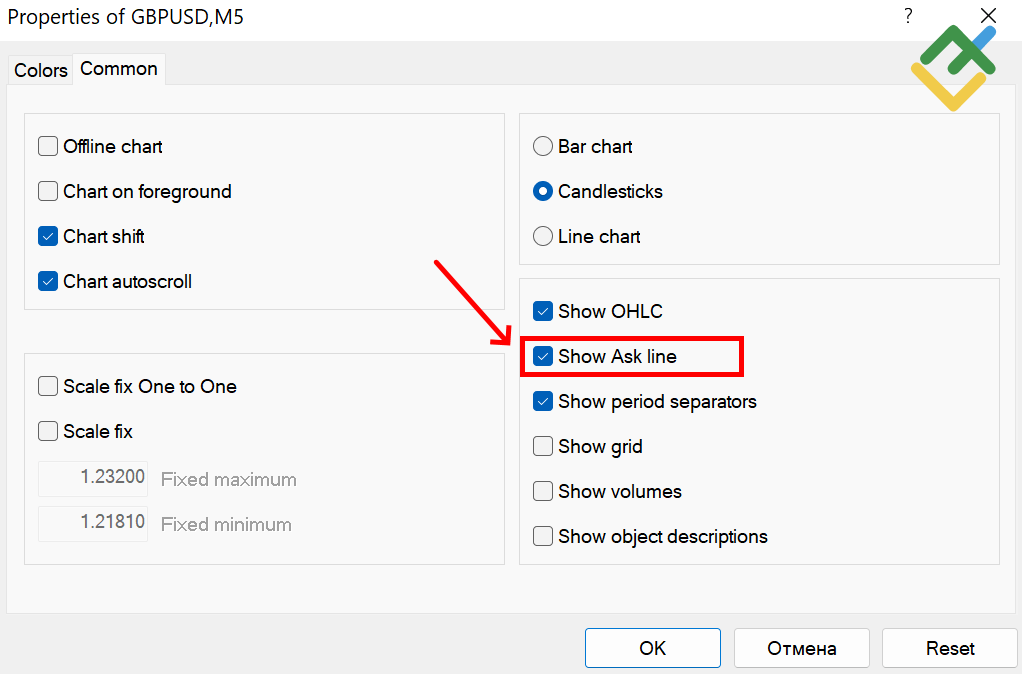
Task: Enable the Offline chart checkbox
Action: pos(48,147)
